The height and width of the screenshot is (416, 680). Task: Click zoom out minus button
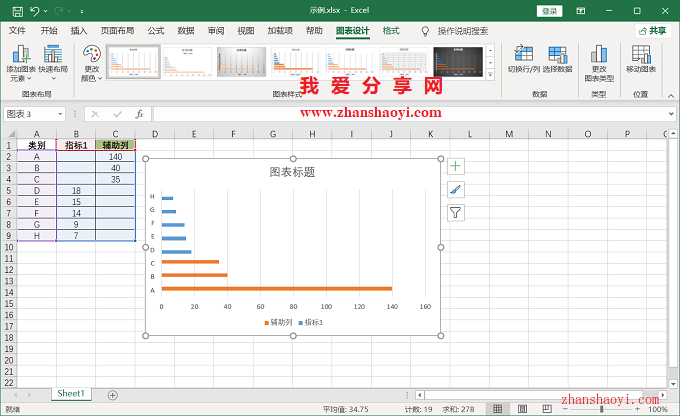[x=565, y=409]
